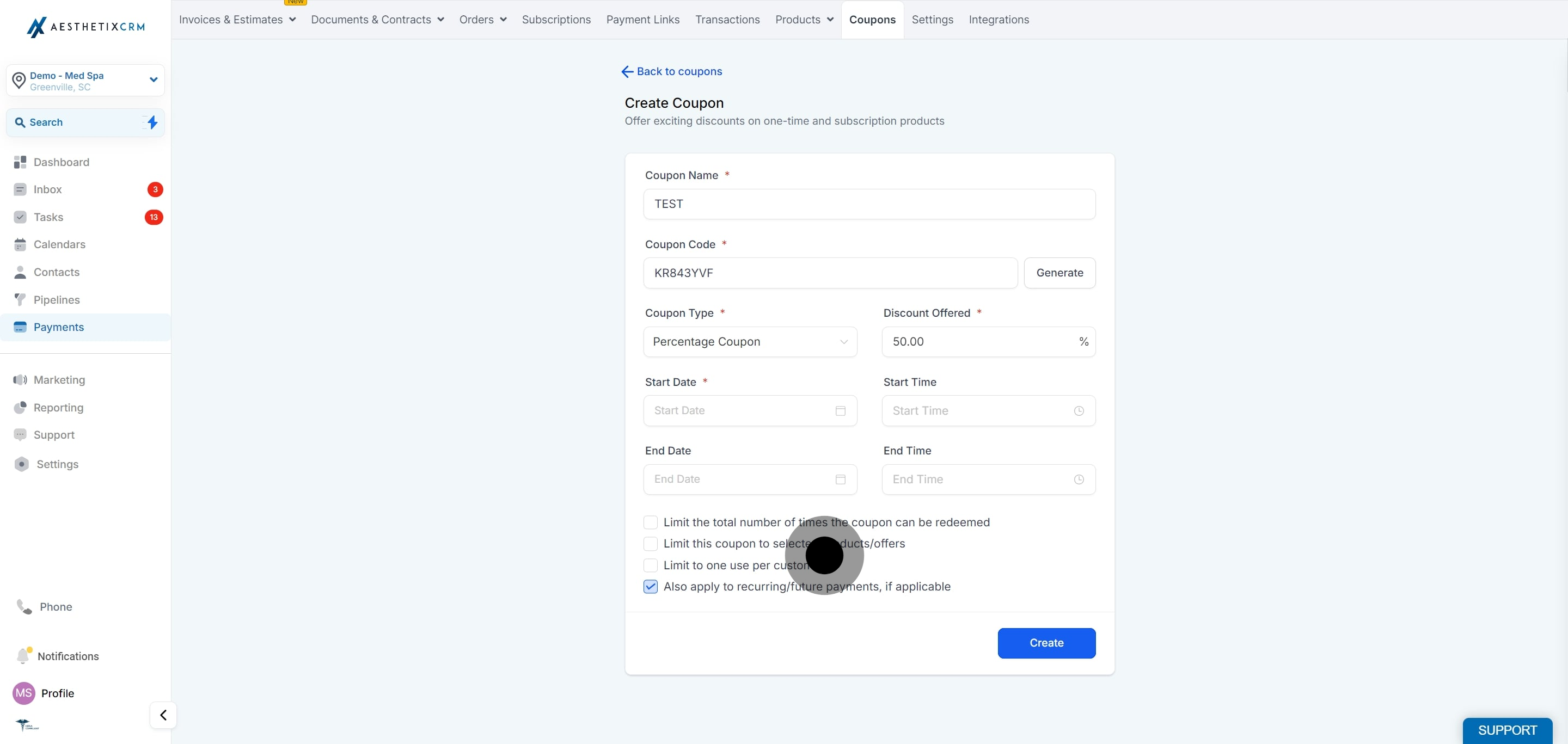The width and height of the screenshot is (1568, 744).
Task: Click the lightning bolt quick actions icon
Action: (x=152, y=122)
